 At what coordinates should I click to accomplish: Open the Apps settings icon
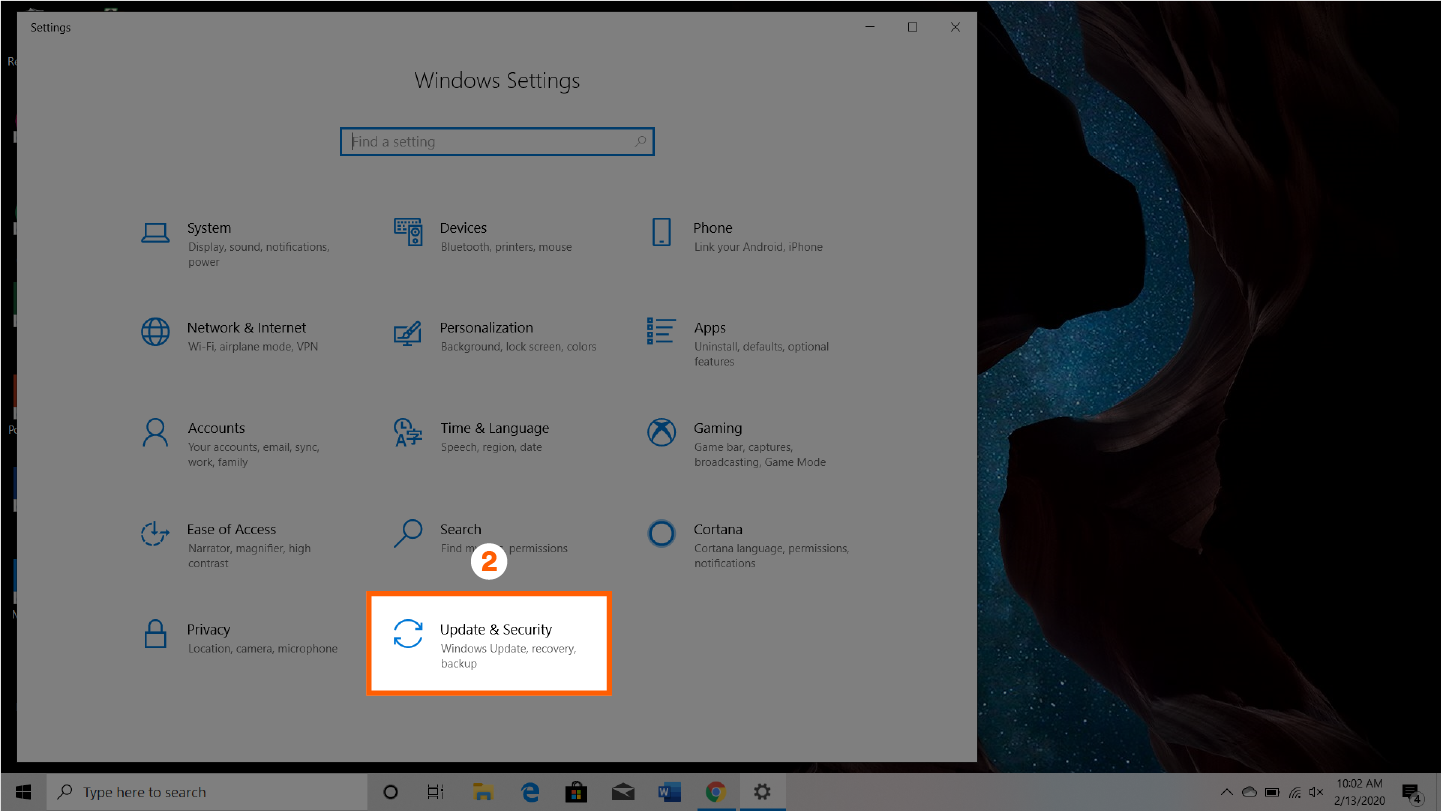(661, 331)
